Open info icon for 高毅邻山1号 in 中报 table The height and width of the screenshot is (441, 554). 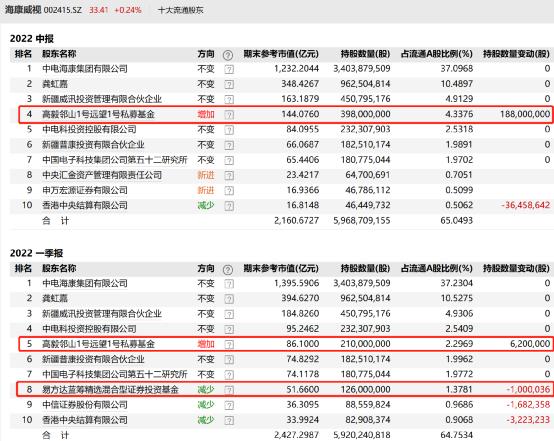tap(229, 114)
